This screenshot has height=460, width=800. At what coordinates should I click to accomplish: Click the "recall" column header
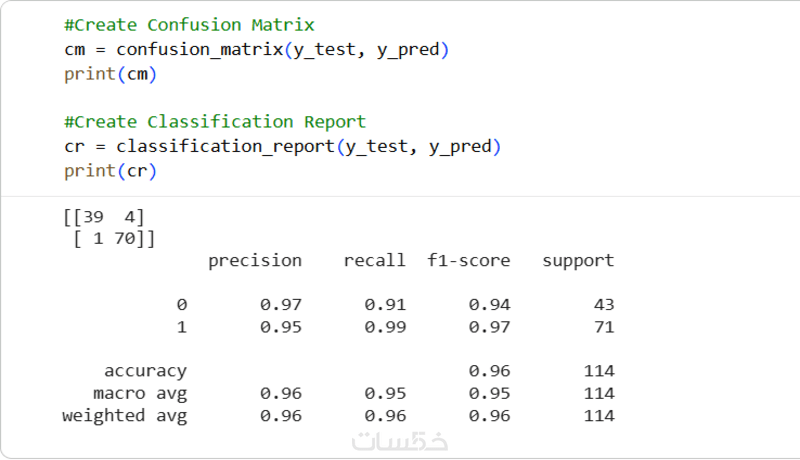(374, 261)
